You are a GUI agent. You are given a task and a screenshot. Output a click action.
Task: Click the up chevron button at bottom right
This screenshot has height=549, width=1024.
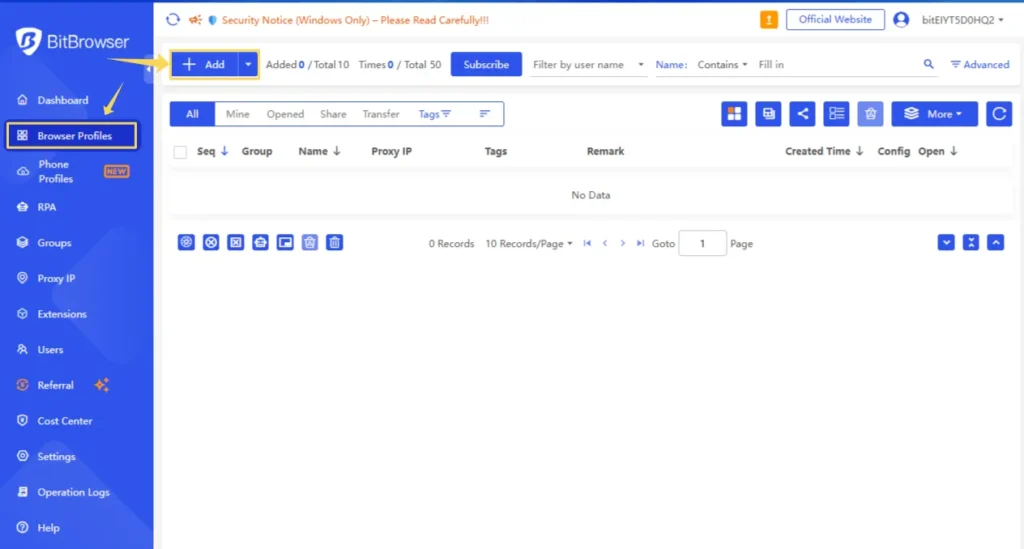click(x=995, y=243)
